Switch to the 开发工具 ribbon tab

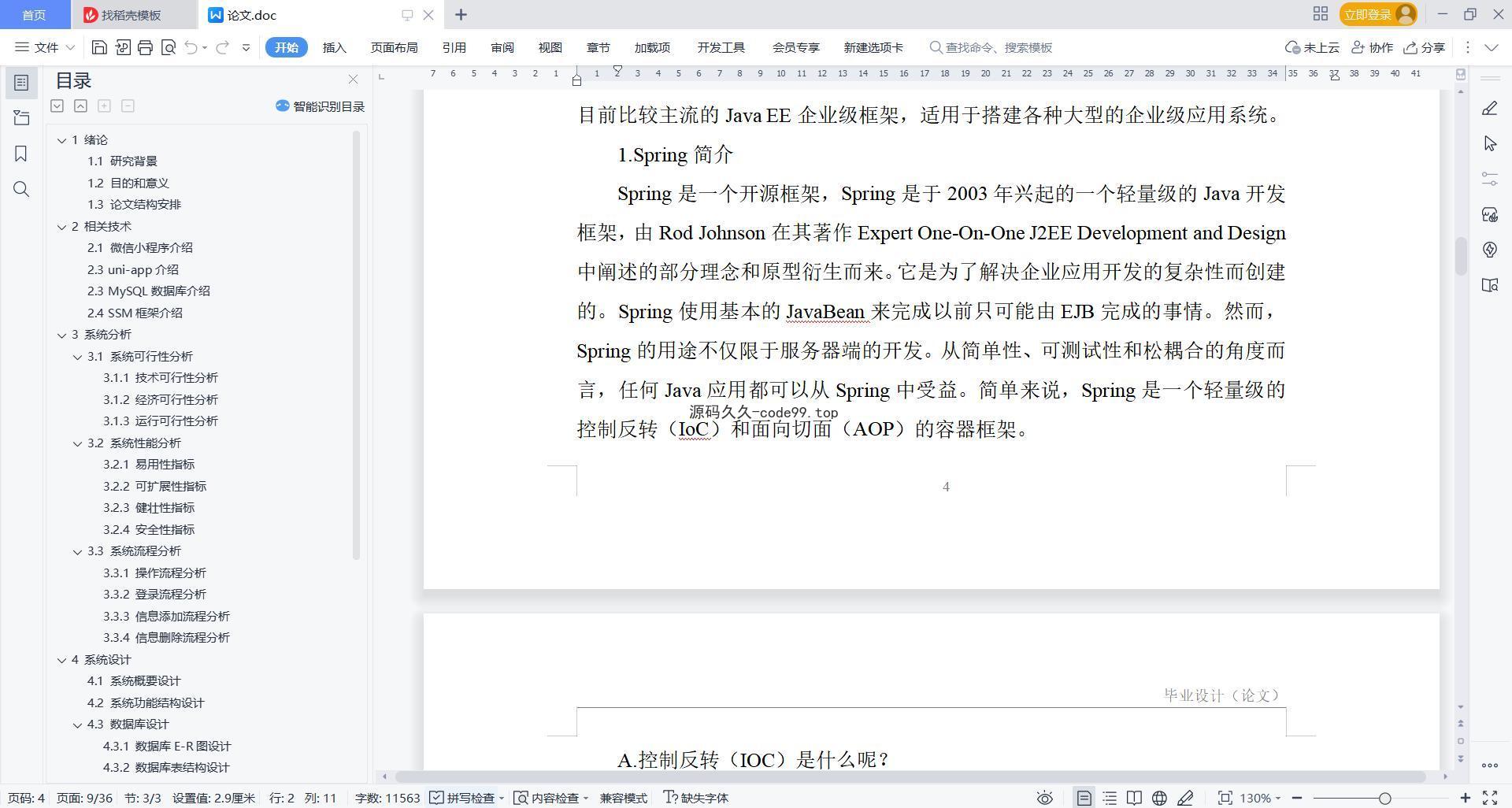[x=721, y=48]
